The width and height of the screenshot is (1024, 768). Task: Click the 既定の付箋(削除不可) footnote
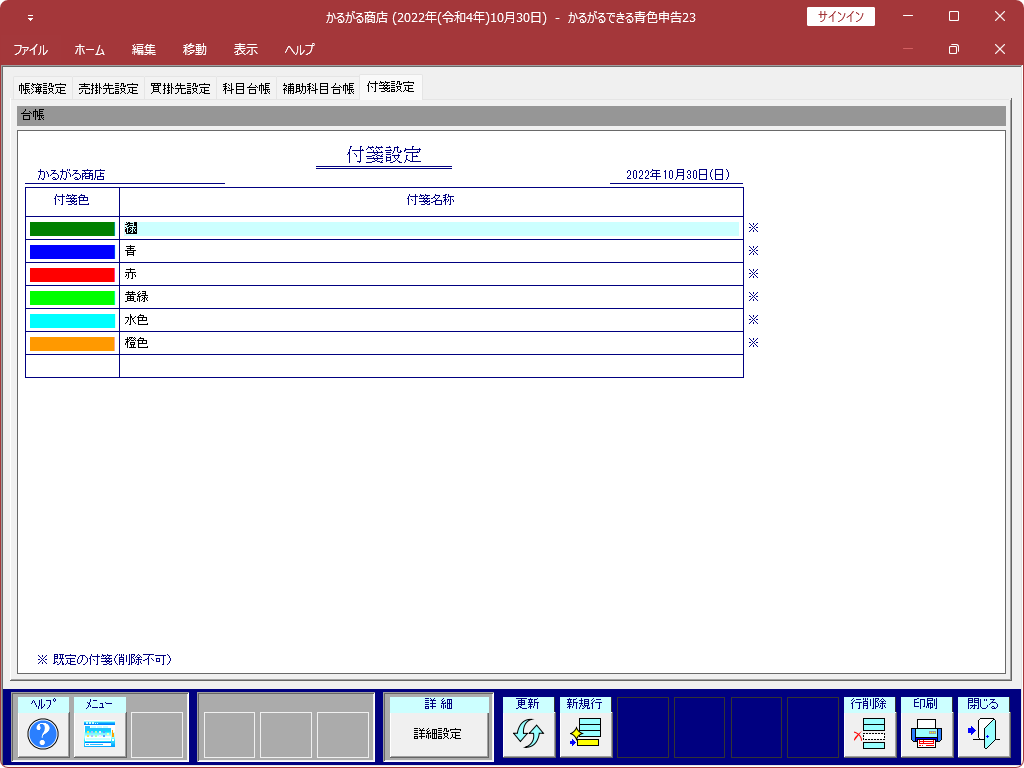coord(104,660)
